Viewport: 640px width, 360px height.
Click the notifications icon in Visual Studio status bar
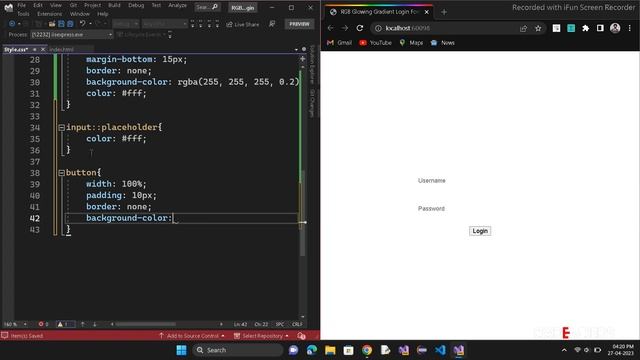click(302, 336)
